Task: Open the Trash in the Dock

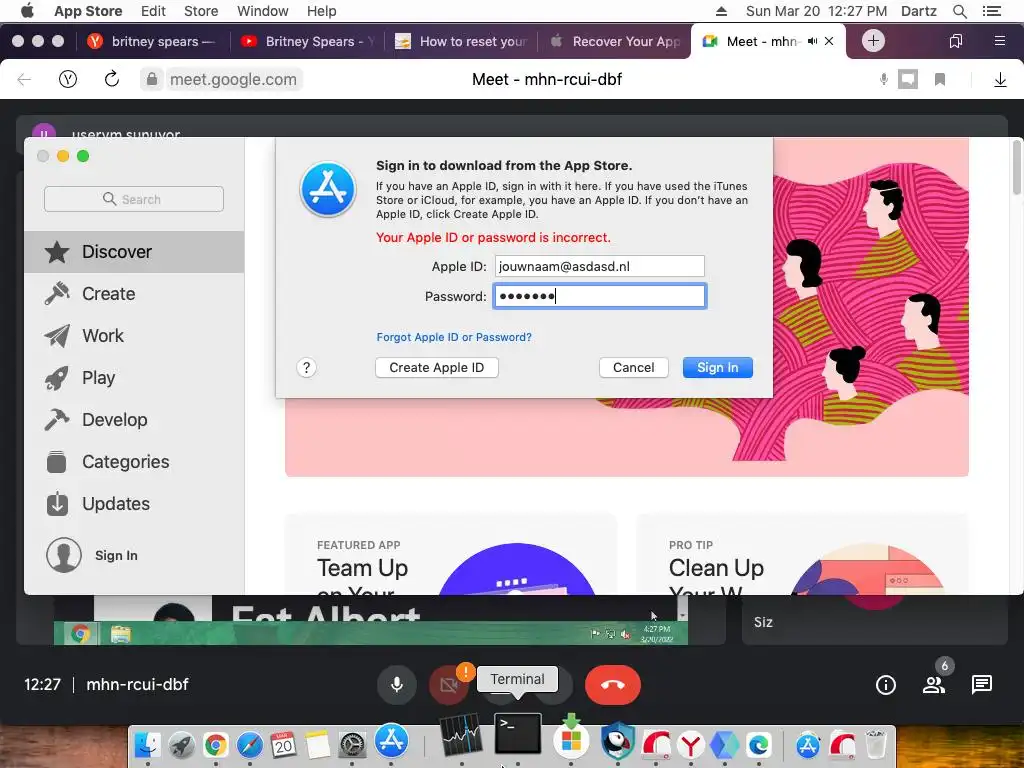Action: click(876, 744)
